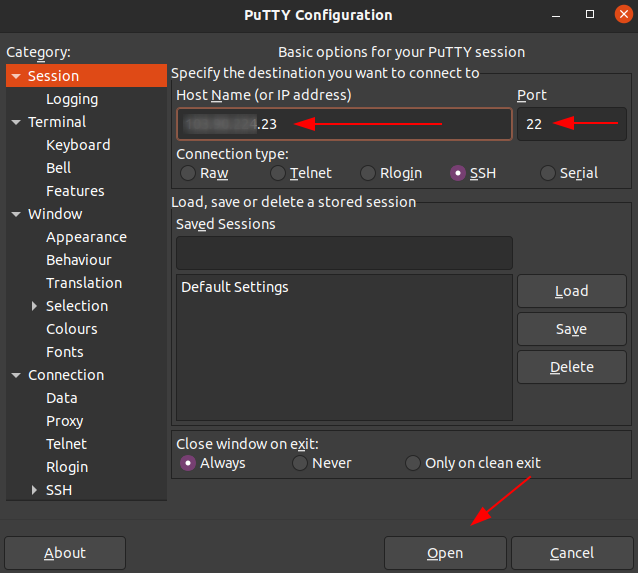Expand the Selection subcategory arrow
Screen dimensions: 638x573
[35, 306]
